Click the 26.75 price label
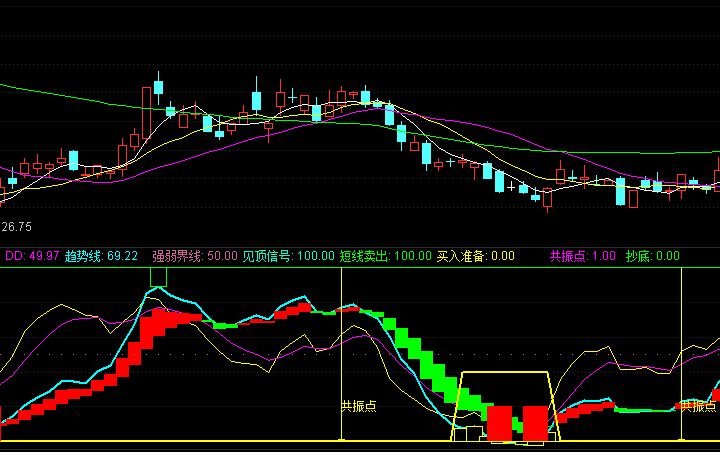This screenshot has width=720, height=452. point(17,226)
